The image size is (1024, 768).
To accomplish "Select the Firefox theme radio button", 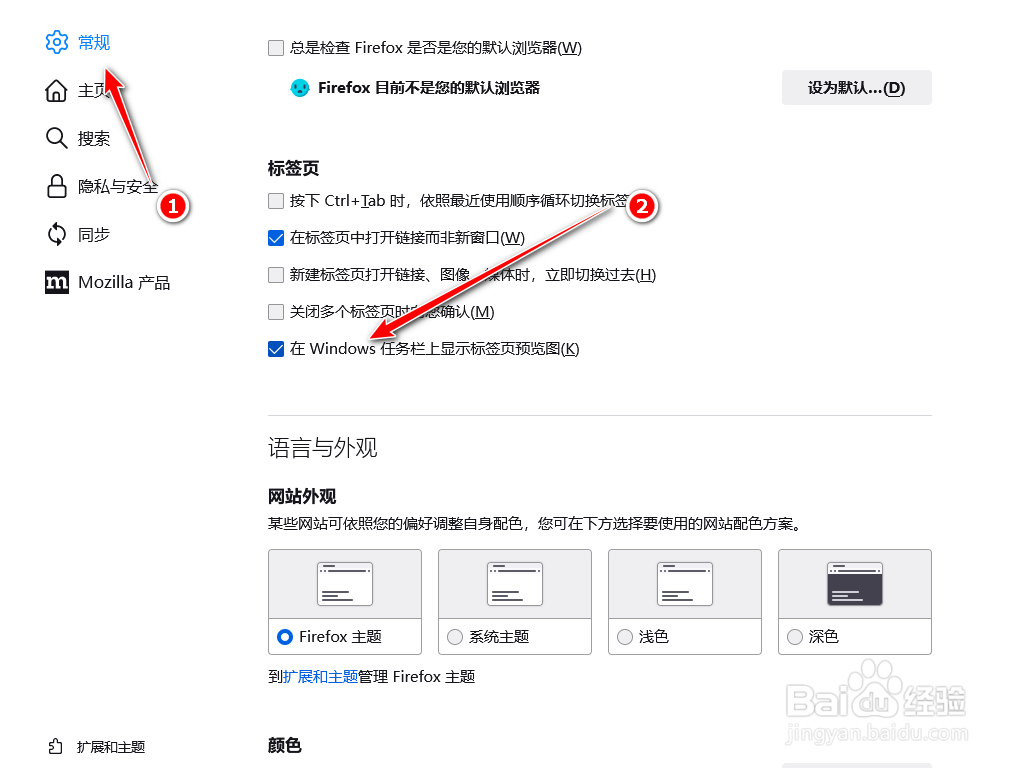I will (x=285, y=637).
